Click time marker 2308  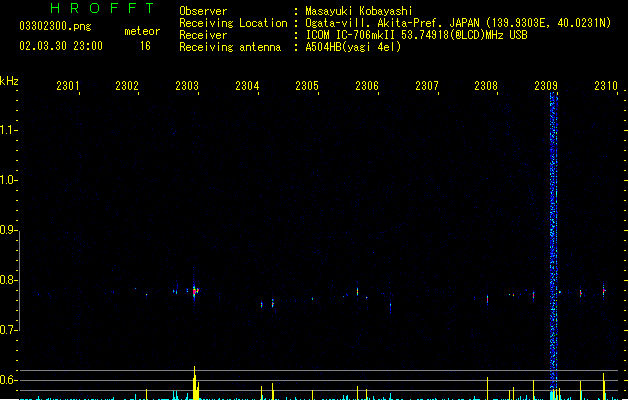pyautogui.click(x=486, y=86)
